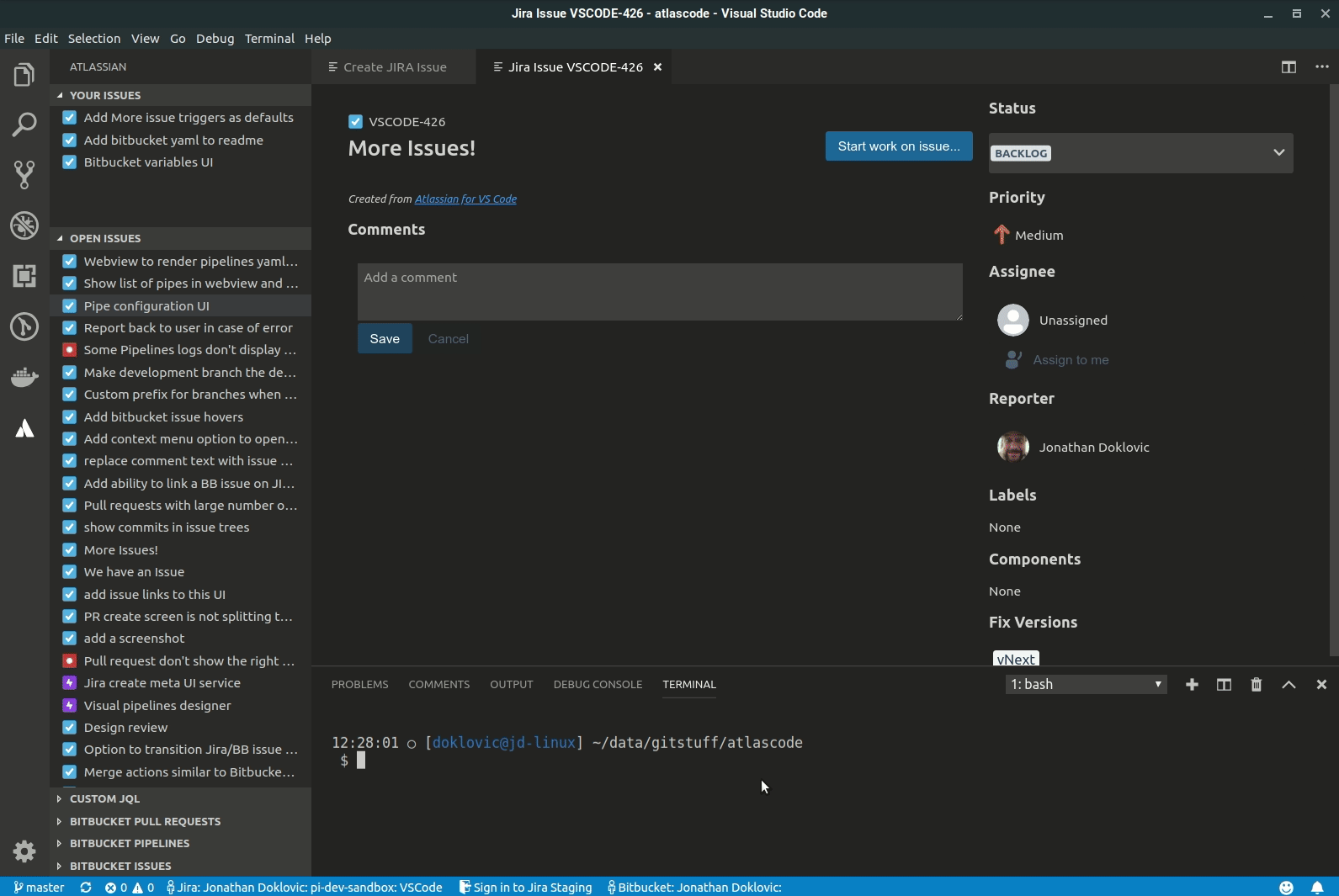Open the Status BACKLOG dropdown
This screenshot has width=1339, height=896.
(1140, 153)
